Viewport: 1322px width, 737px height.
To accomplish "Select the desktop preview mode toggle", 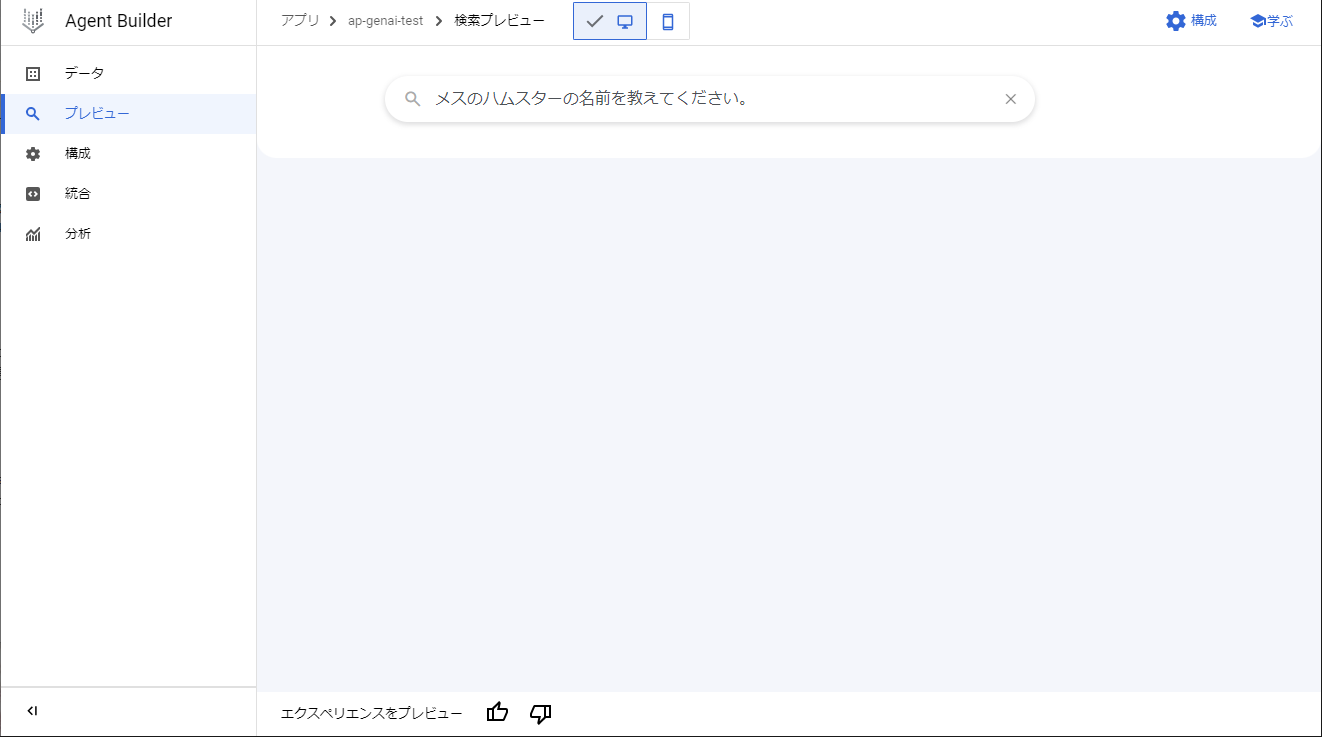I will (x=625, y=20).
